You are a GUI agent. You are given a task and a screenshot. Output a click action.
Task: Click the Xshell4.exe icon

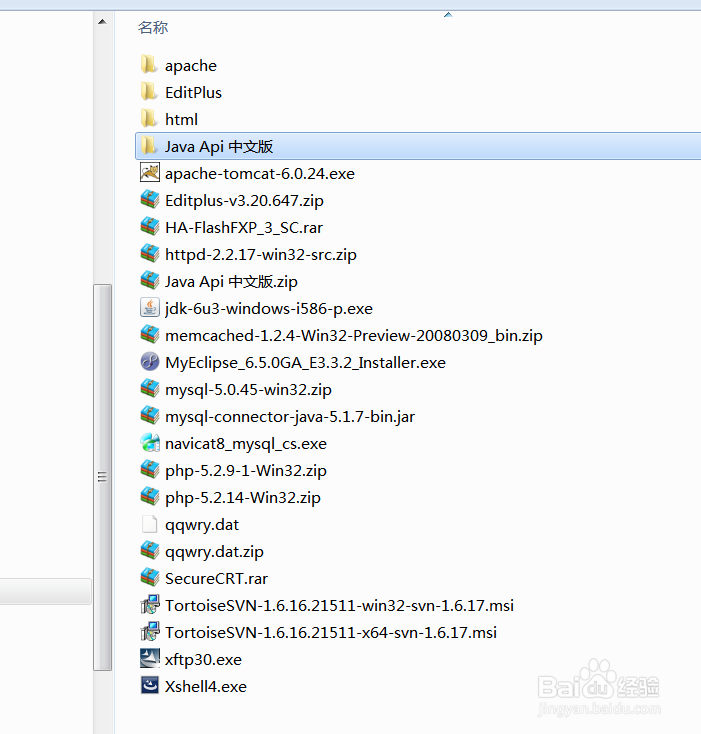click(x=150, y=686)
